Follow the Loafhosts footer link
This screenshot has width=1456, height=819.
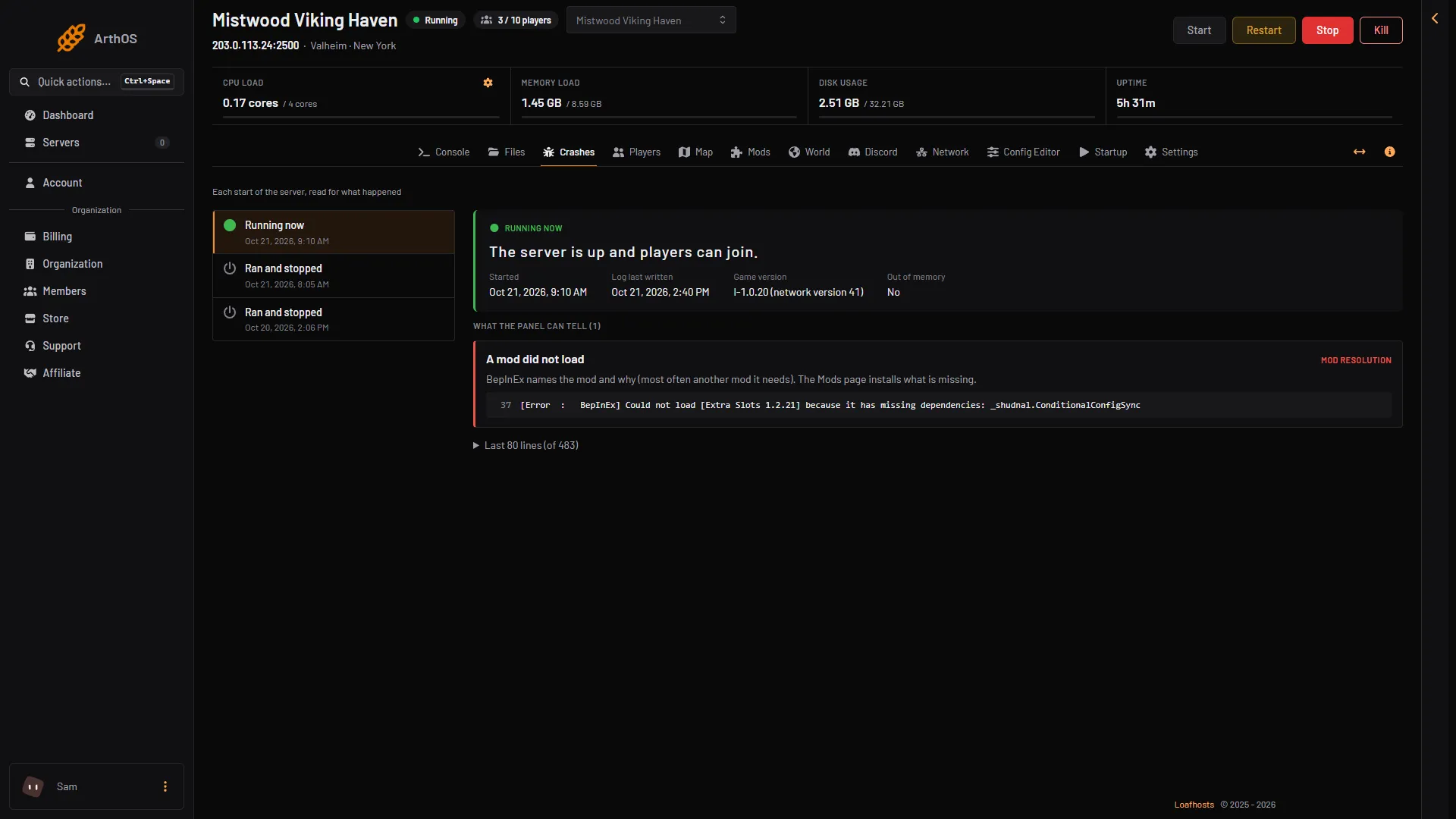[1194, 805]
